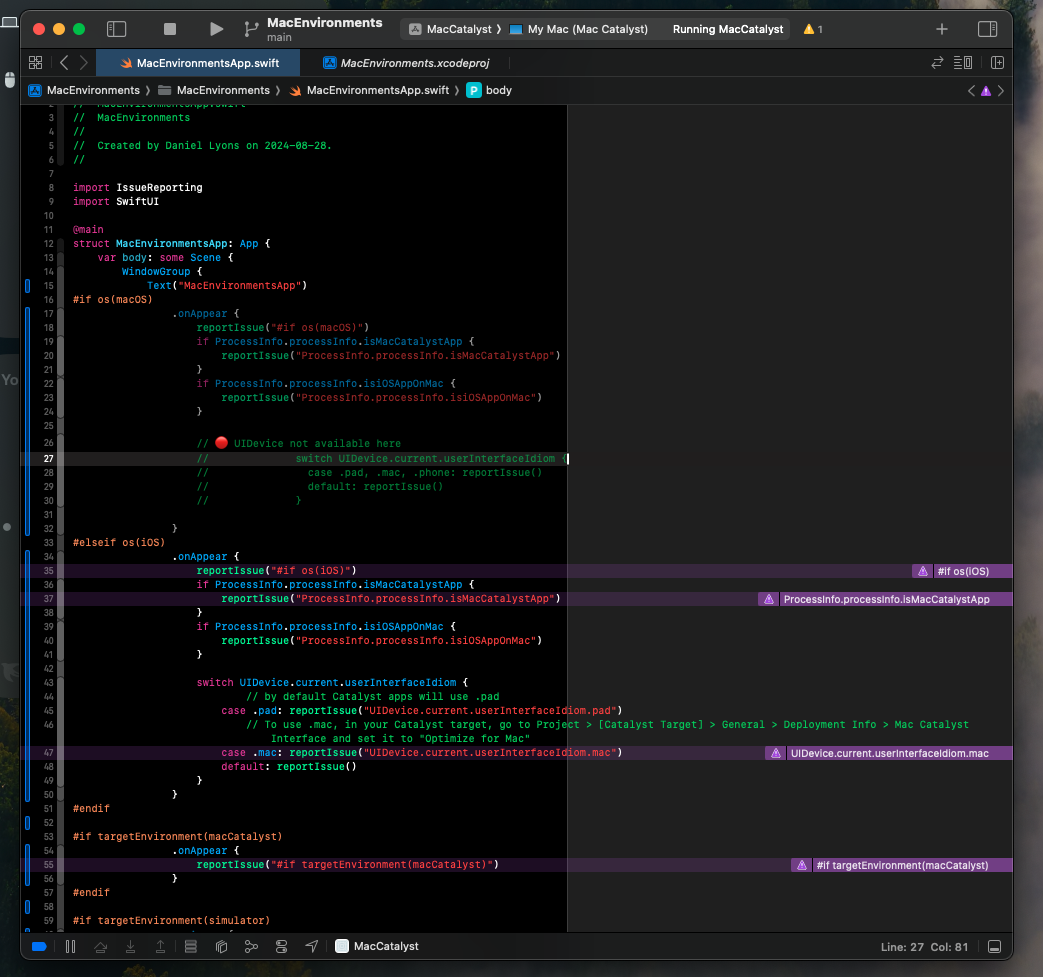Click the '@main' attribute on line 11
The width and height of the screenshot is (1043, 977).
coord(88,229)
